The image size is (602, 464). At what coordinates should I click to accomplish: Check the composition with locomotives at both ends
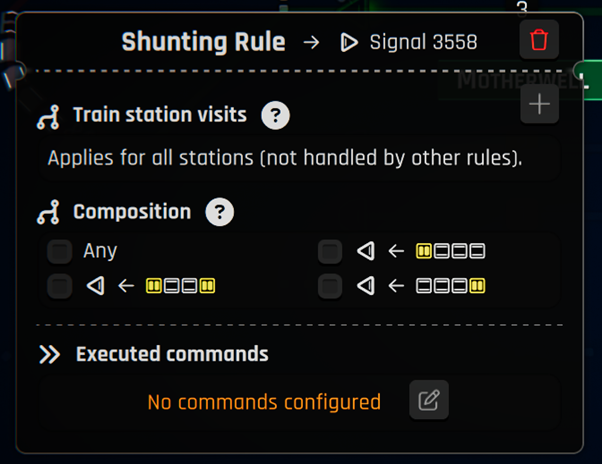click(x=60, y=286)
